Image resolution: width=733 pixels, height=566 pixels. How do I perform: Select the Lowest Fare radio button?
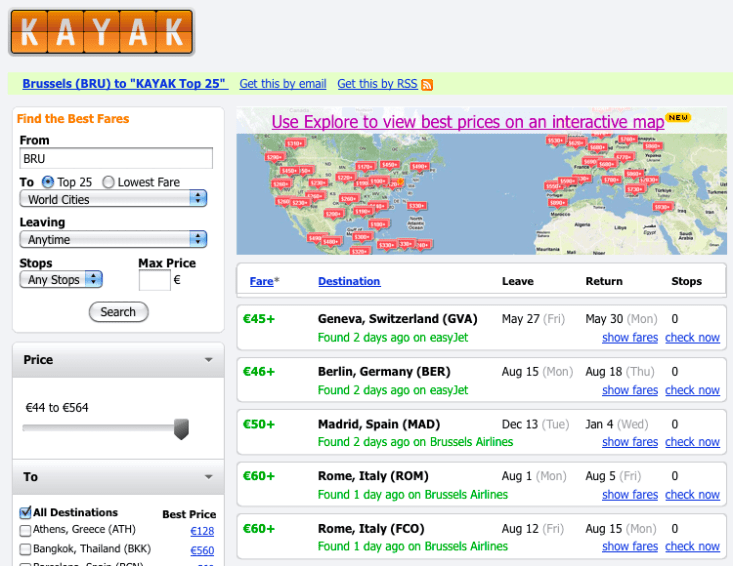[108, 182]
